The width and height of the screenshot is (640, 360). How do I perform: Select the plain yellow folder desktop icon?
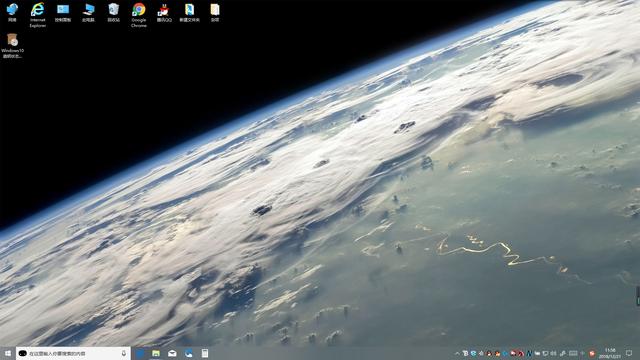point(215,12)
